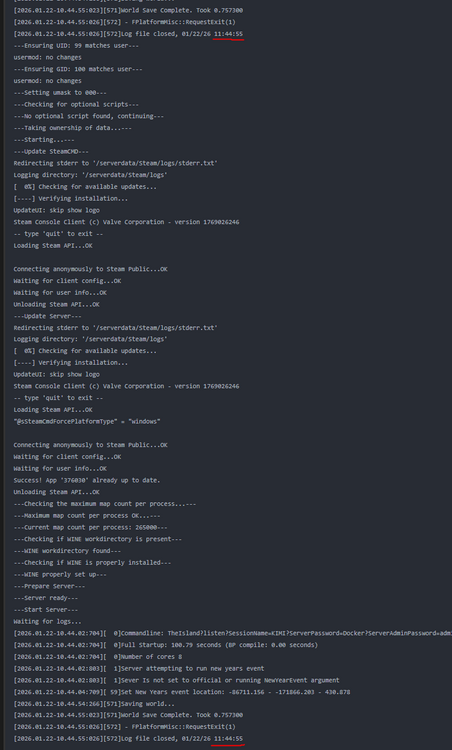Click the 'Waiting for logs...' line
Viewport: 452px width, 750px height.
coord(40,621)
